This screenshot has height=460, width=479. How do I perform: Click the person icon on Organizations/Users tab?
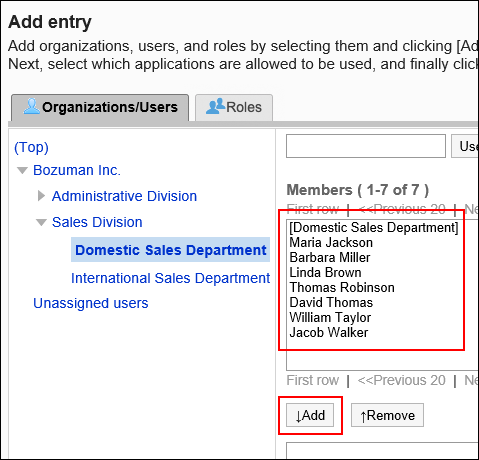tap(32, 106)
